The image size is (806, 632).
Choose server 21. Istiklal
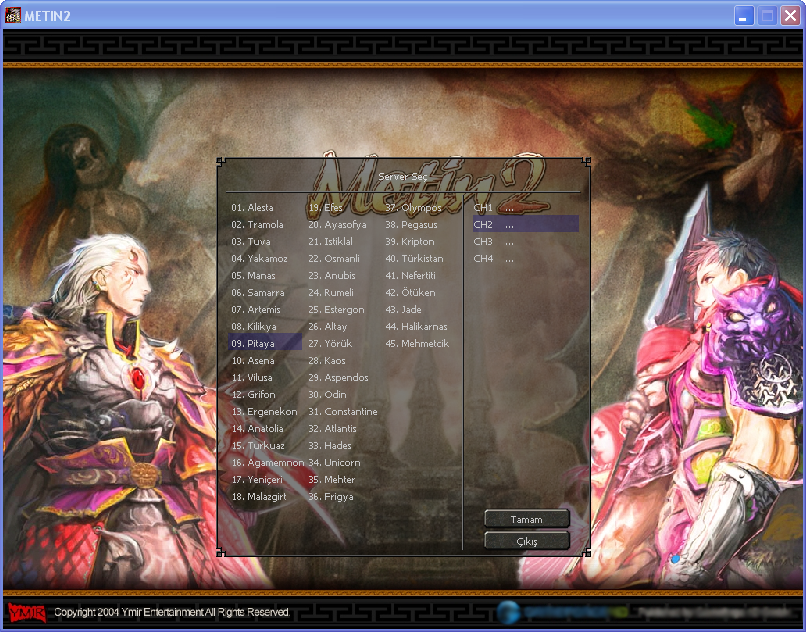pyautogui.click(x=331, y=242)
